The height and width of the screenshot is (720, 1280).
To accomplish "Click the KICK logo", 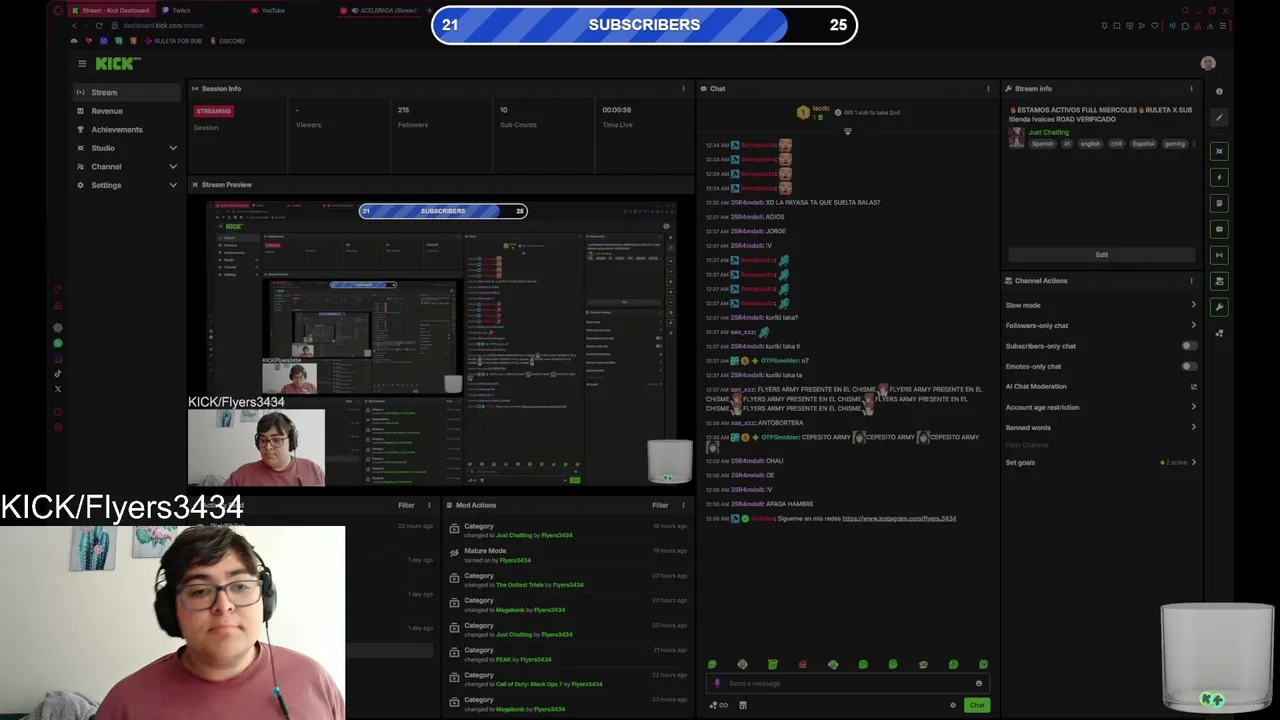I will click(x=118, y=63).
